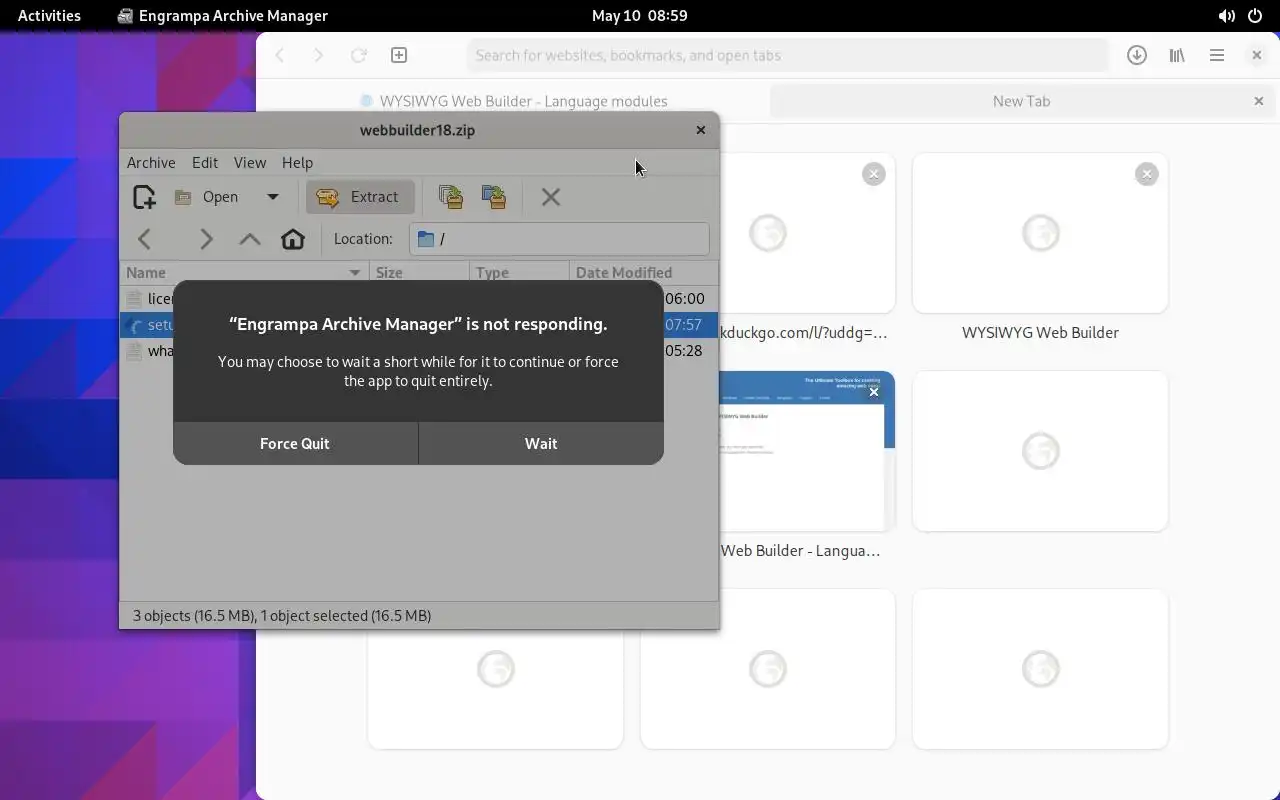Sort archive list by Type column

[519, 272]
